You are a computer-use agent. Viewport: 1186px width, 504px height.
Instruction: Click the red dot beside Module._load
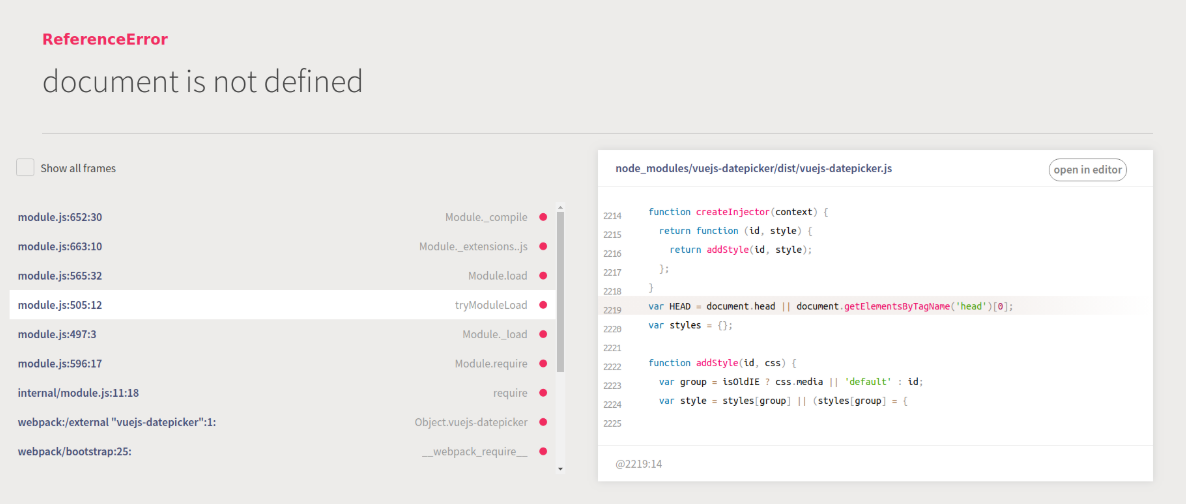click(x=542, y=334)
